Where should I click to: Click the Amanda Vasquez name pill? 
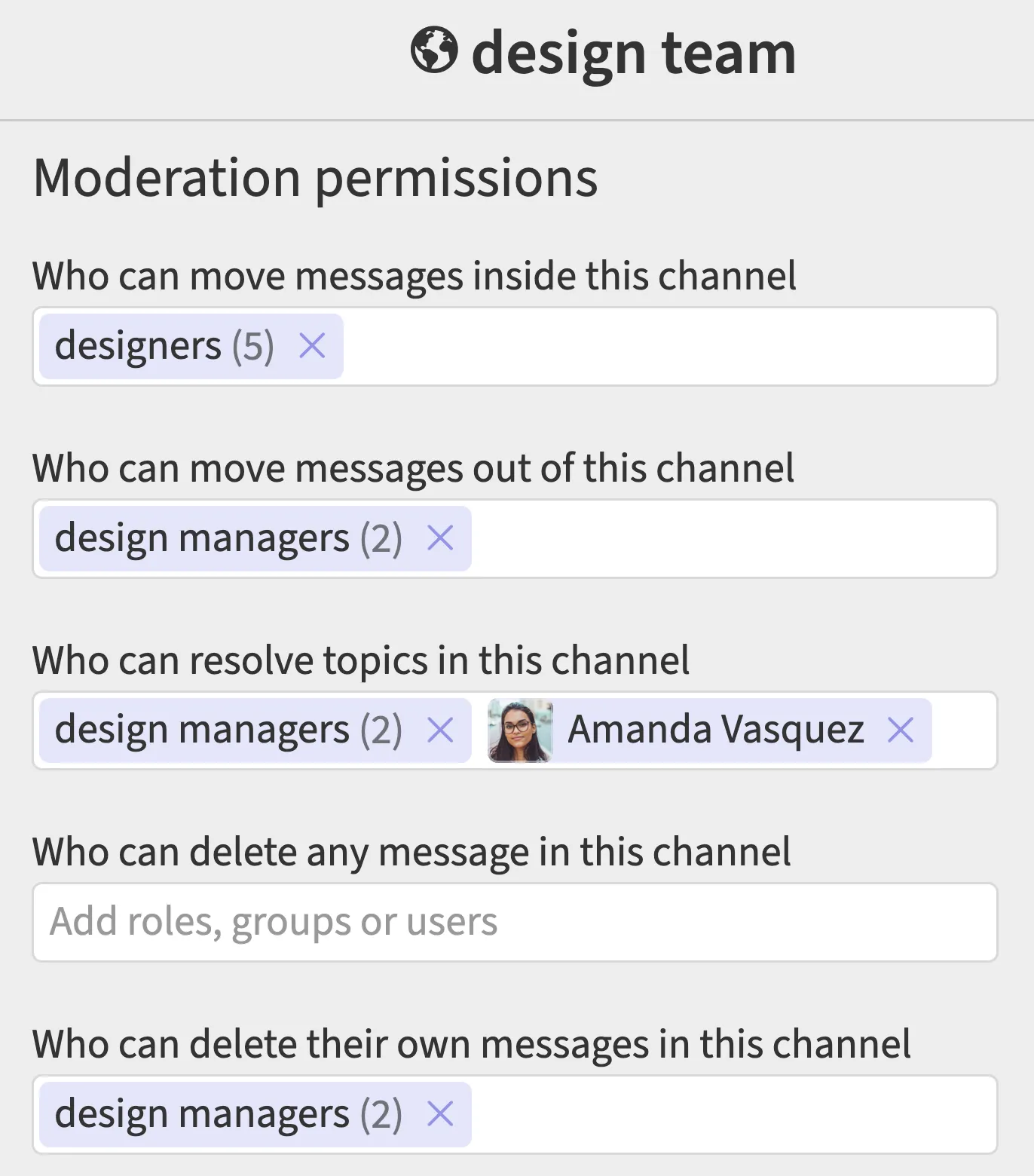[715, 730]
